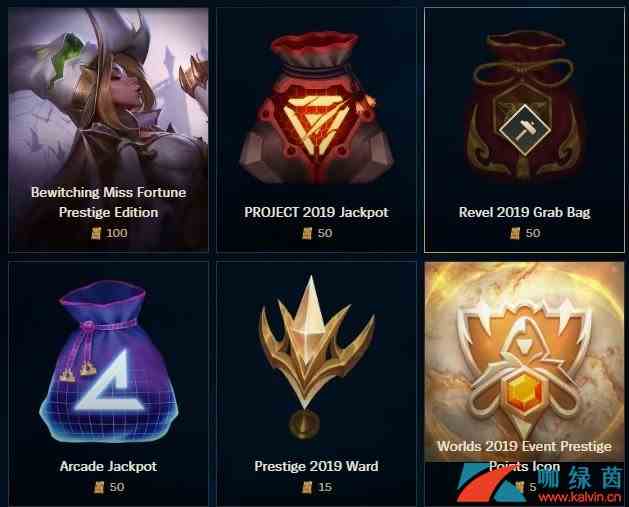
Task: Click the token icon under Prestige 2019 Ward
Action: (x=307, y=487)
